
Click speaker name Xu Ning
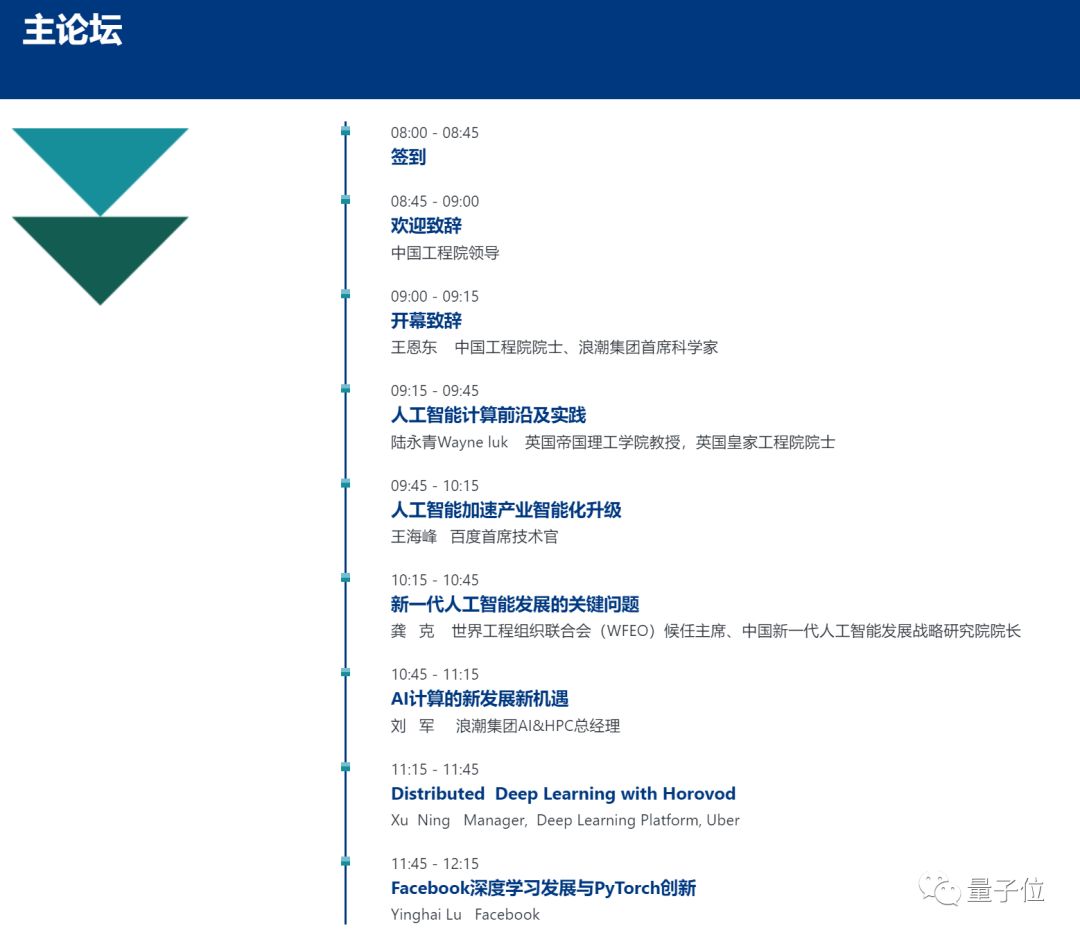[420, 821]
